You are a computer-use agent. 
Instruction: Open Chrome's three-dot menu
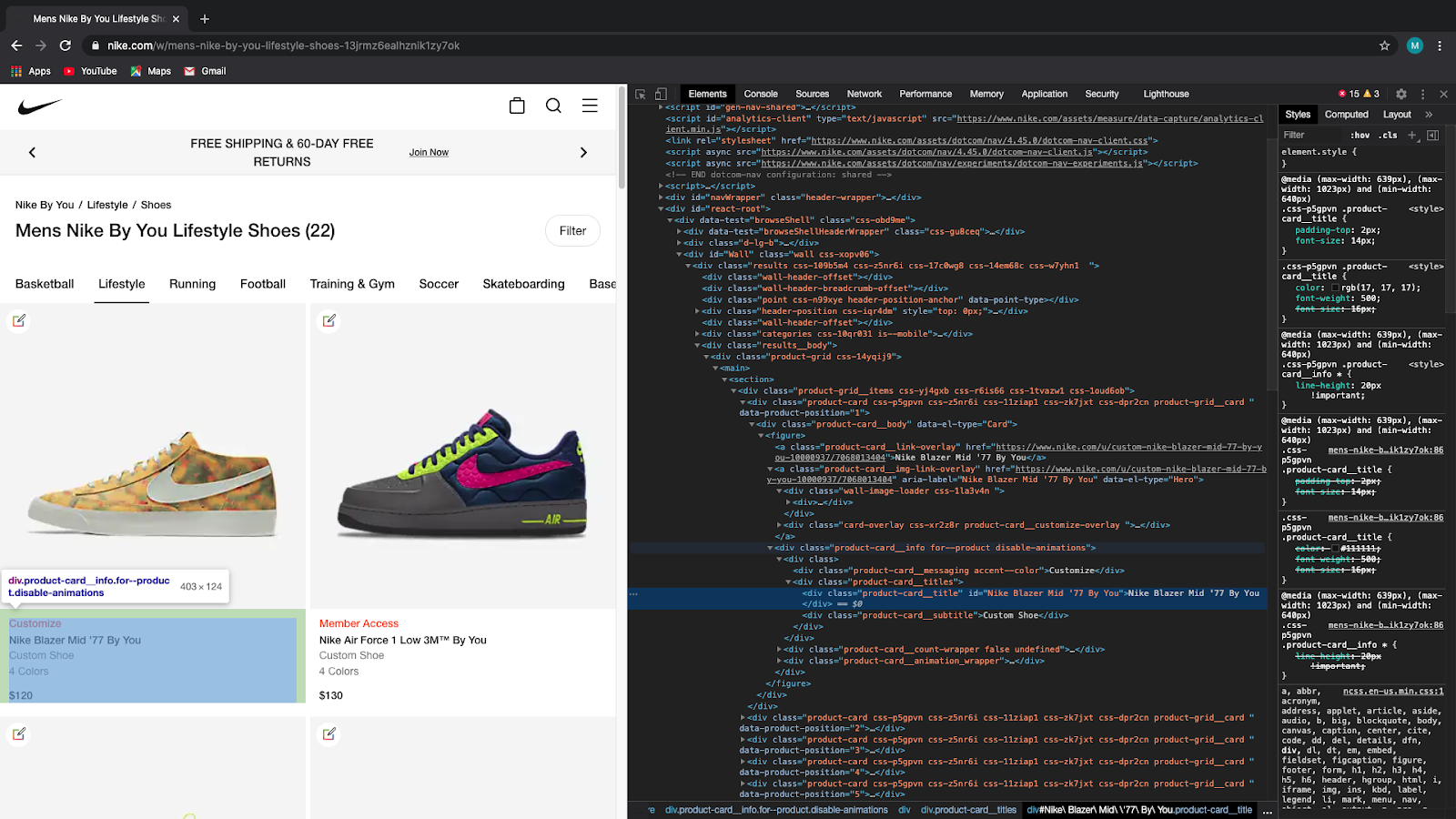[1440, 45]
